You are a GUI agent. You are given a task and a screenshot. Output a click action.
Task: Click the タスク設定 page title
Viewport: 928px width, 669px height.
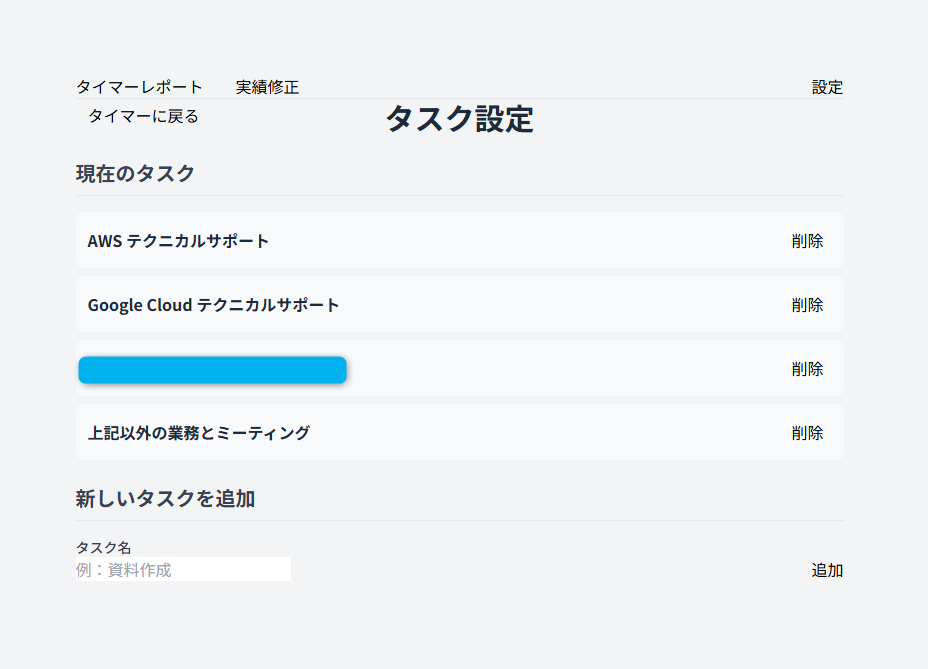click(x=460, y=119)
